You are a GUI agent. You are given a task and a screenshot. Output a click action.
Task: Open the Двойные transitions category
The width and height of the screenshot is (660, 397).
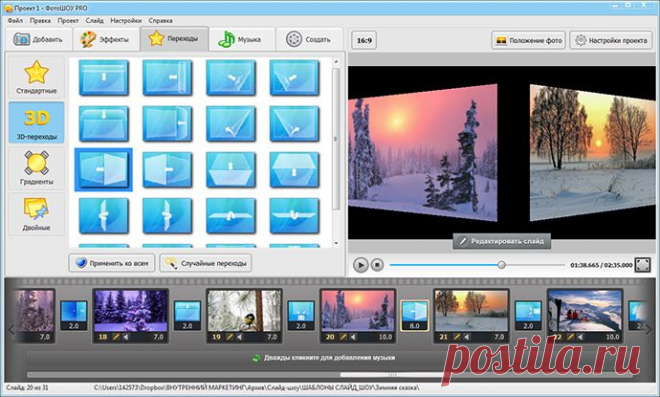36,214
